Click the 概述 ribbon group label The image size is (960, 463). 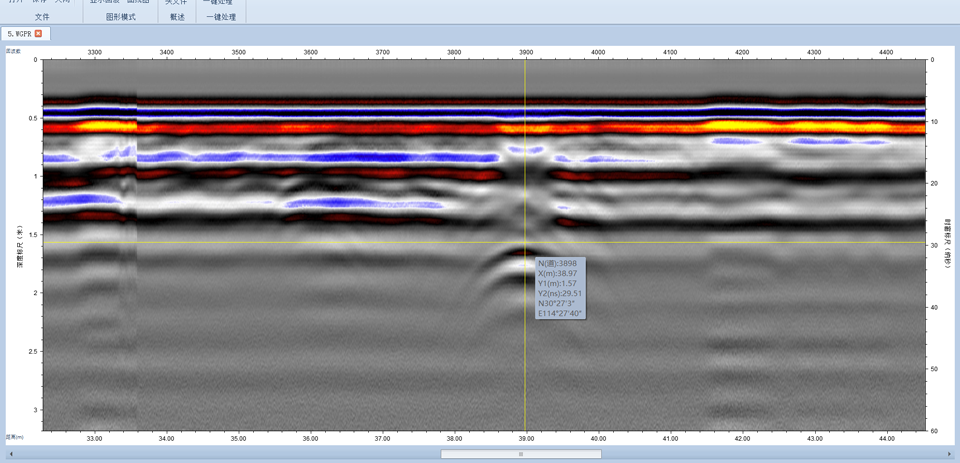coord(177,17)
